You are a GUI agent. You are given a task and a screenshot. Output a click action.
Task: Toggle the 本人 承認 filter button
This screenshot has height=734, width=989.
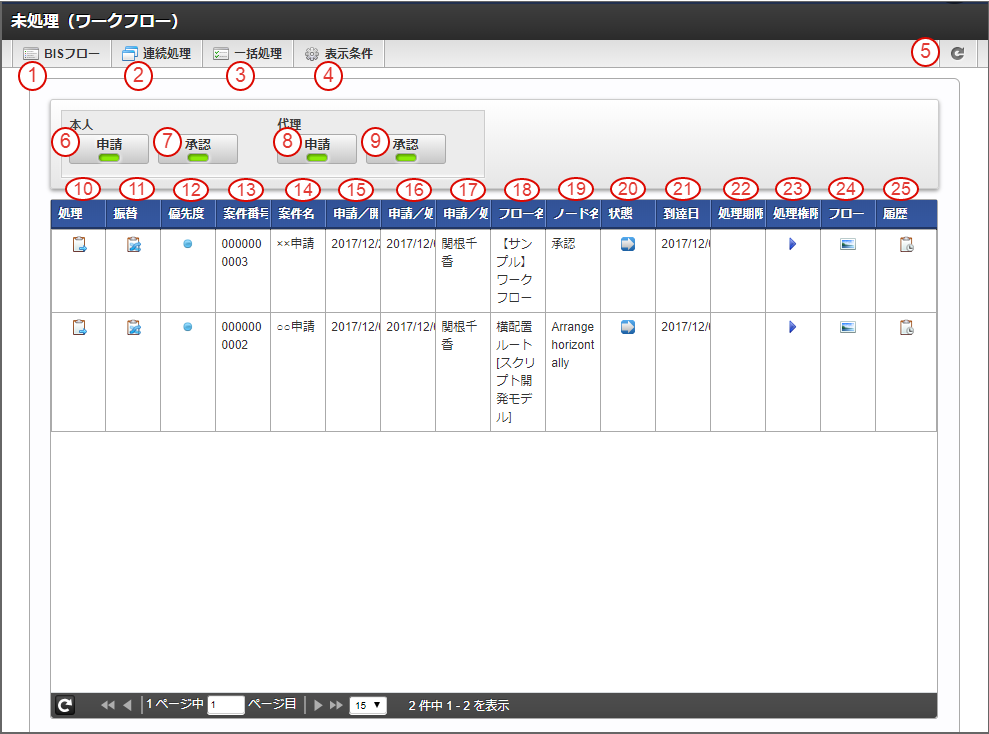(x=198, y=149)
